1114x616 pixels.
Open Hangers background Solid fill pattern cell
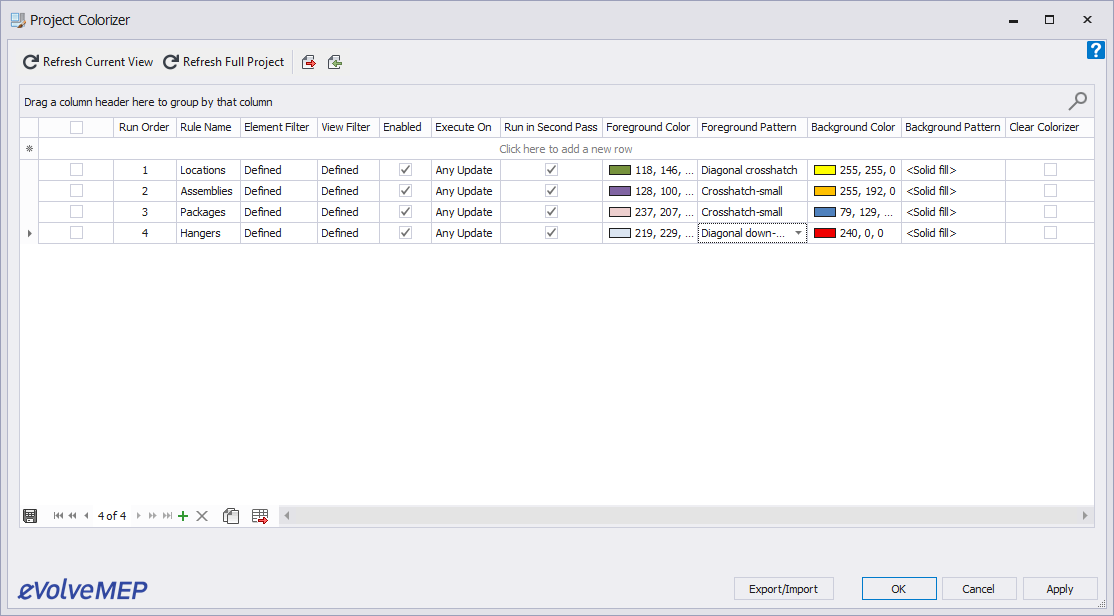953,232
